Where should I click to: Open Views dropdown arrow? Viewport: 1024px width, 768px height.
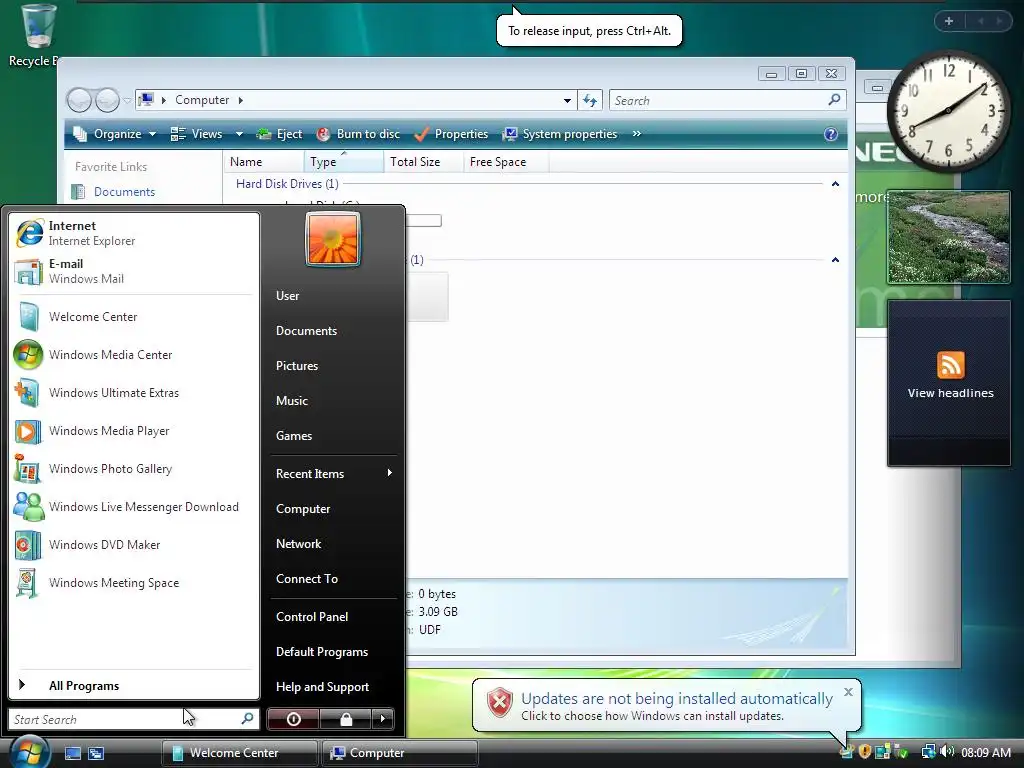pos(239,134)
